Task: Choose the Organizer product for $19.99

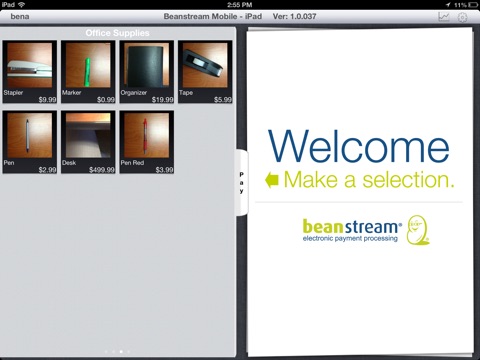Action: point(147,72)
